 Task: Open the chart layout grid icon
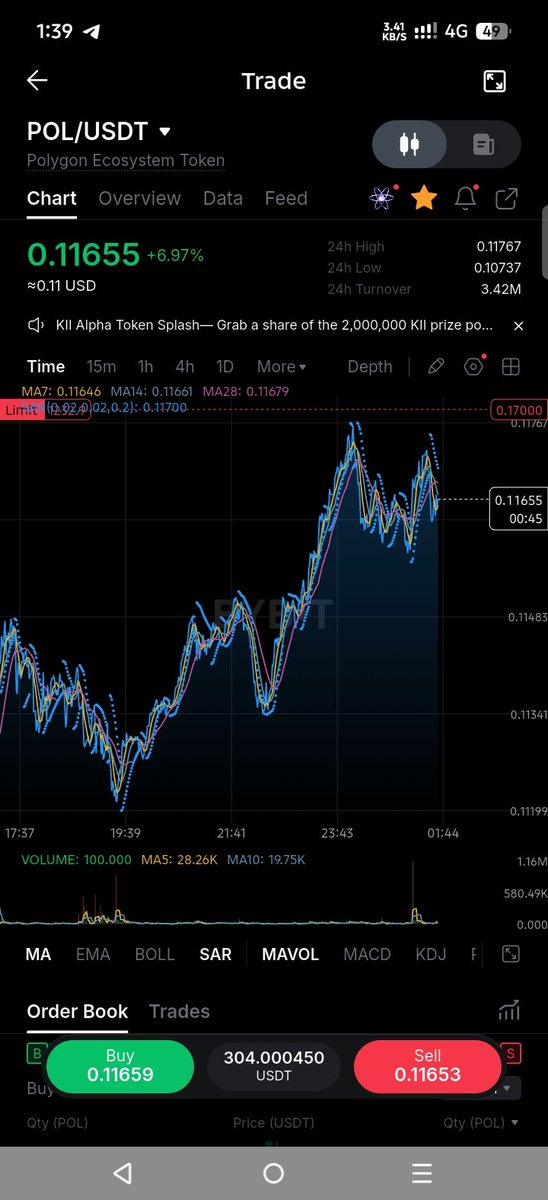pyautogui.click(x=511, y=366)
